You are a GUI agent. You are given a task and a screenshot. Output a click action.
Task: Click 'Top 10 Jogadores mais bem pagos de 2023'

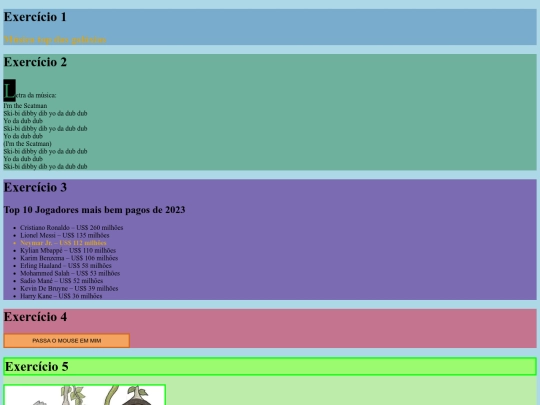[x=94, y=210]
